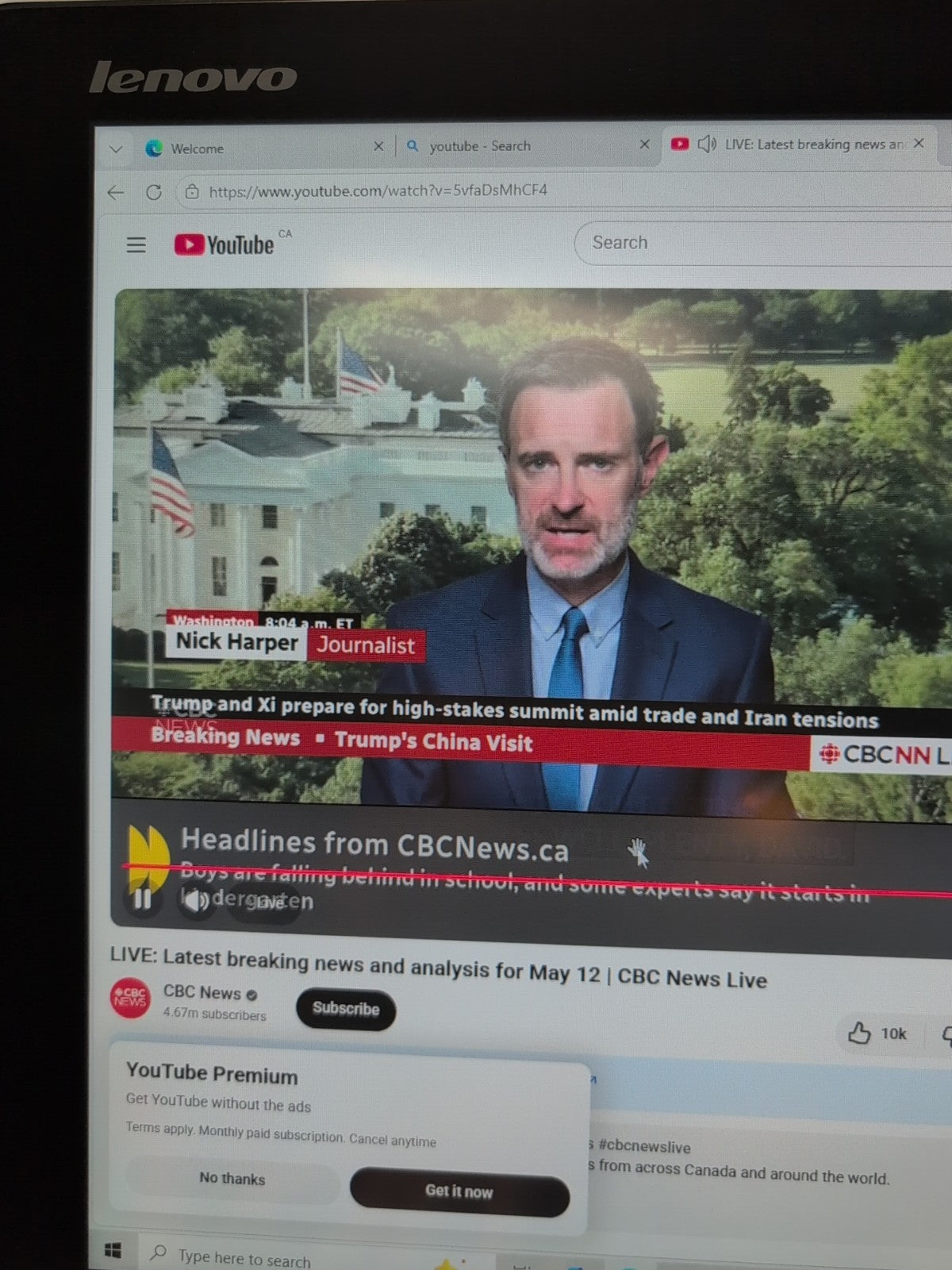Open the CBC News channel avatar
This screenshot has height=1270, width=952.
coord(130,998)
